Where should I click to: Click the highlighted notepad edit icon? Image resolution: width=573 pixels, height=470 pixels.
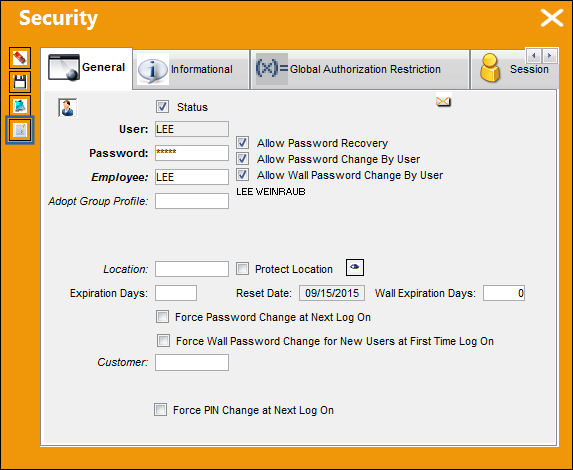click(20, 130)
